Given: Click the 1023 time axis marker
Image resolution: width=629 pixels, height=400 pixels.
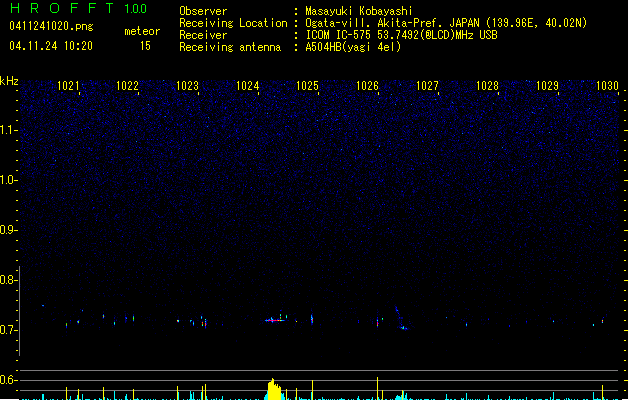Looking at the screenshot, I should tap(187, 86).
